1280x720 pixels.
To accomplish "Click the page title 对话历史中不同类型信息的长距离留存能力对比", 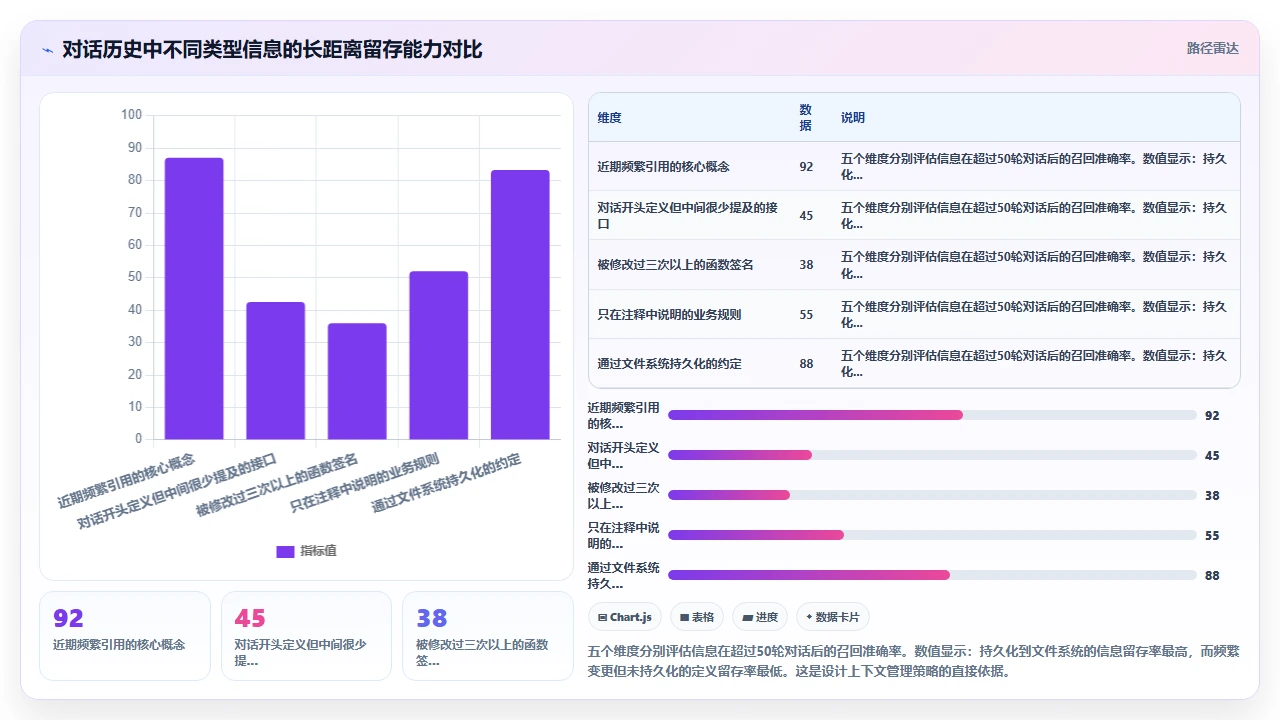I will (272, 49).
